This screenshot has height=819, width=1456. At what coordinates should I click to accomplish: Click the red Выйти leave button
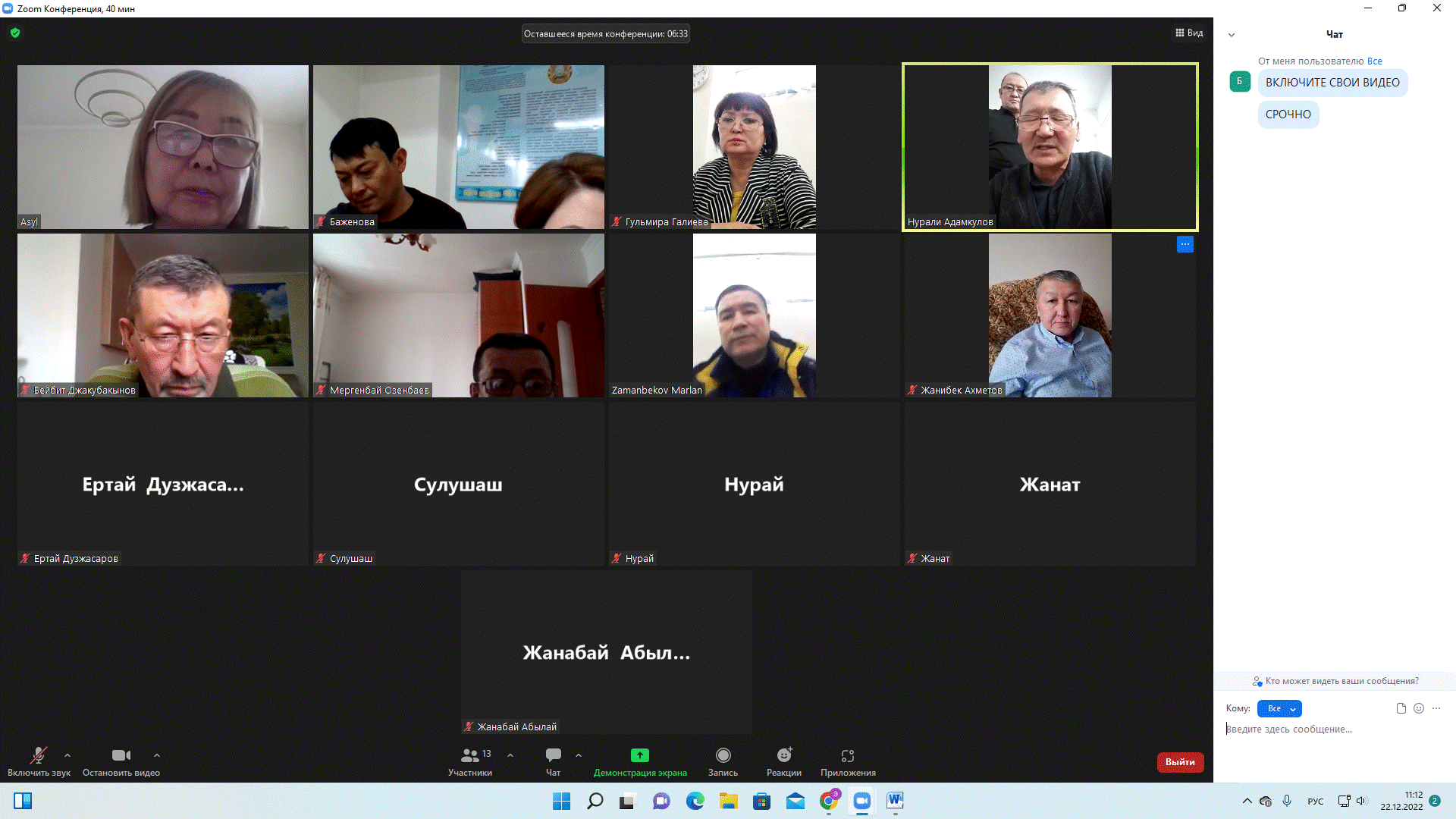point(1179,762)
